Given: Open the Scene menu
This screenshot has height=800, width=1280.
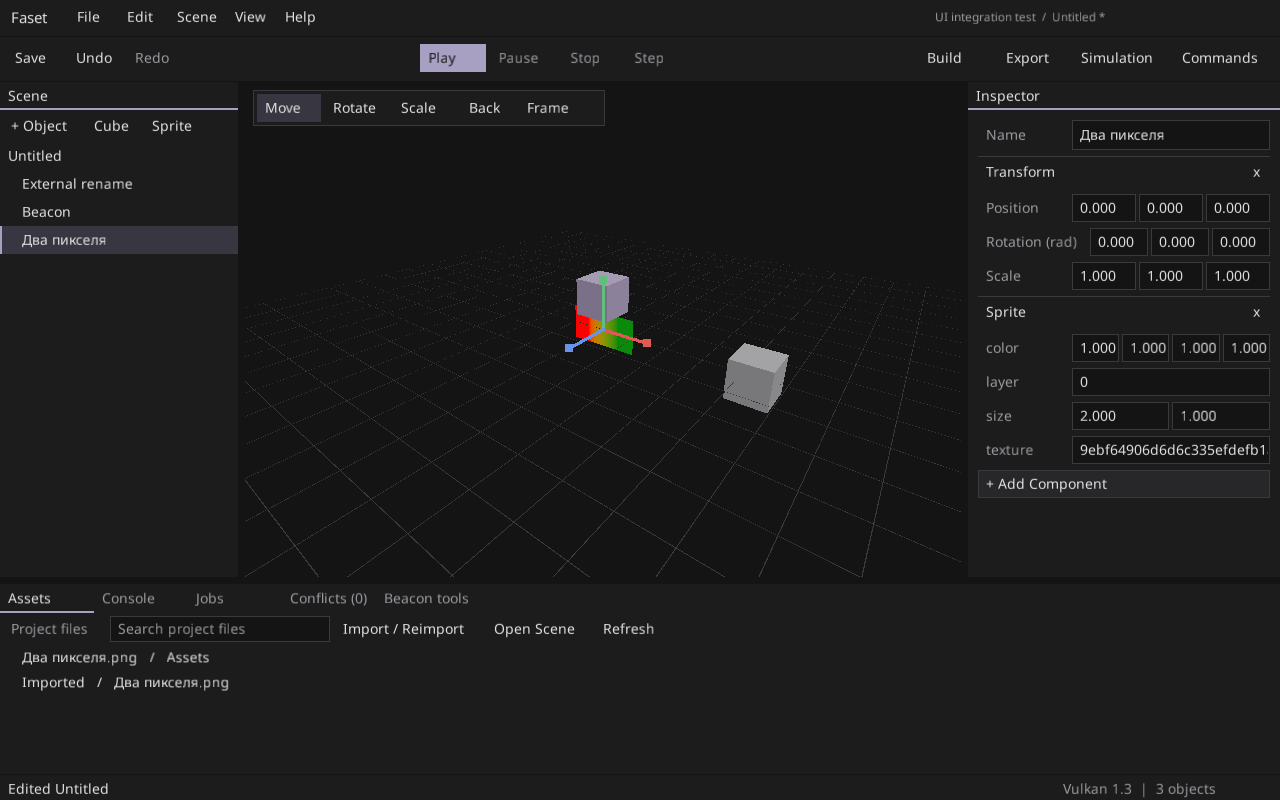Looking at the screenshot, I should point(196,17).
